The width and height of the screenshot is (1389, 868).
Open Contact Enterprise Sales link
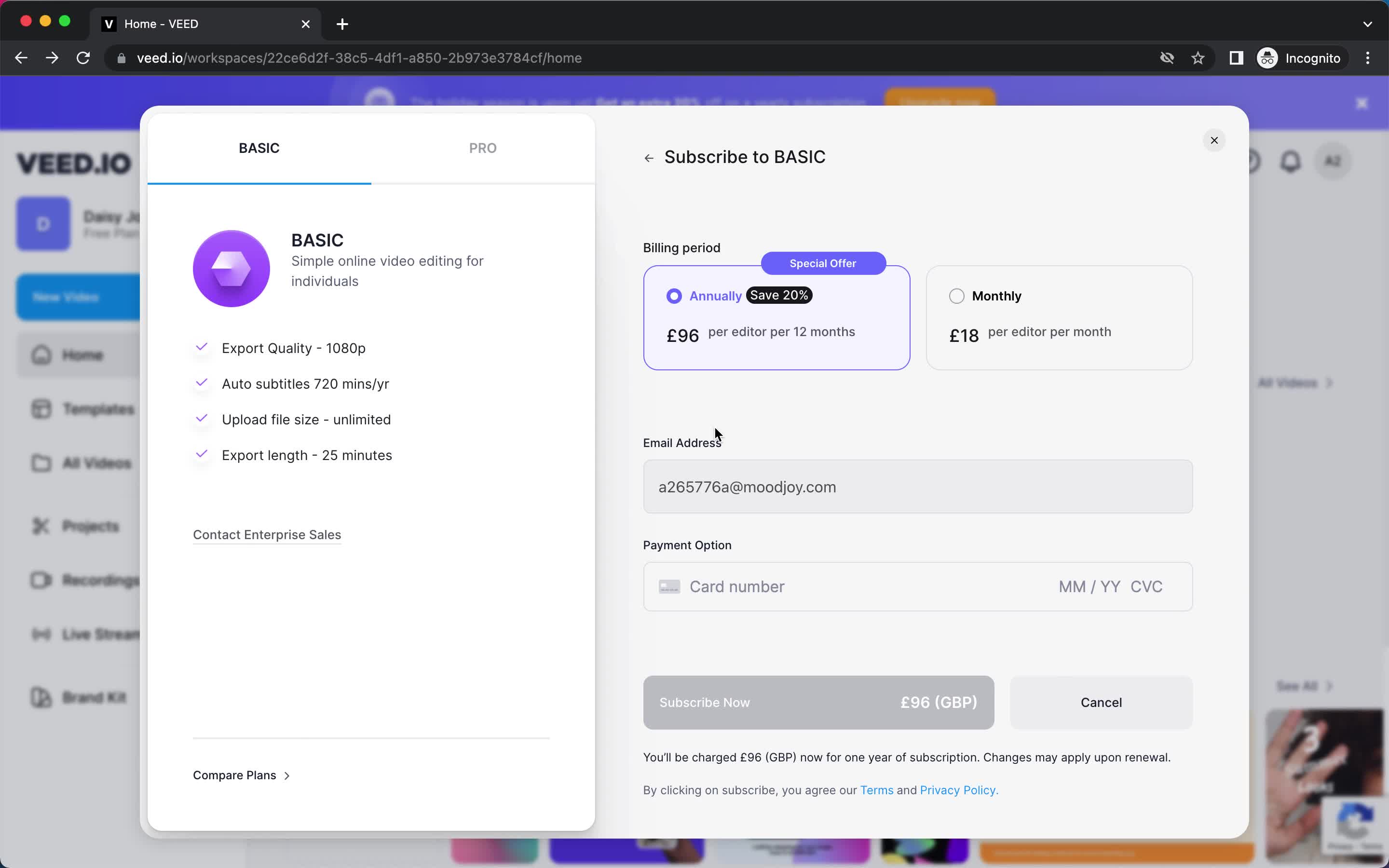pos(267,534)
